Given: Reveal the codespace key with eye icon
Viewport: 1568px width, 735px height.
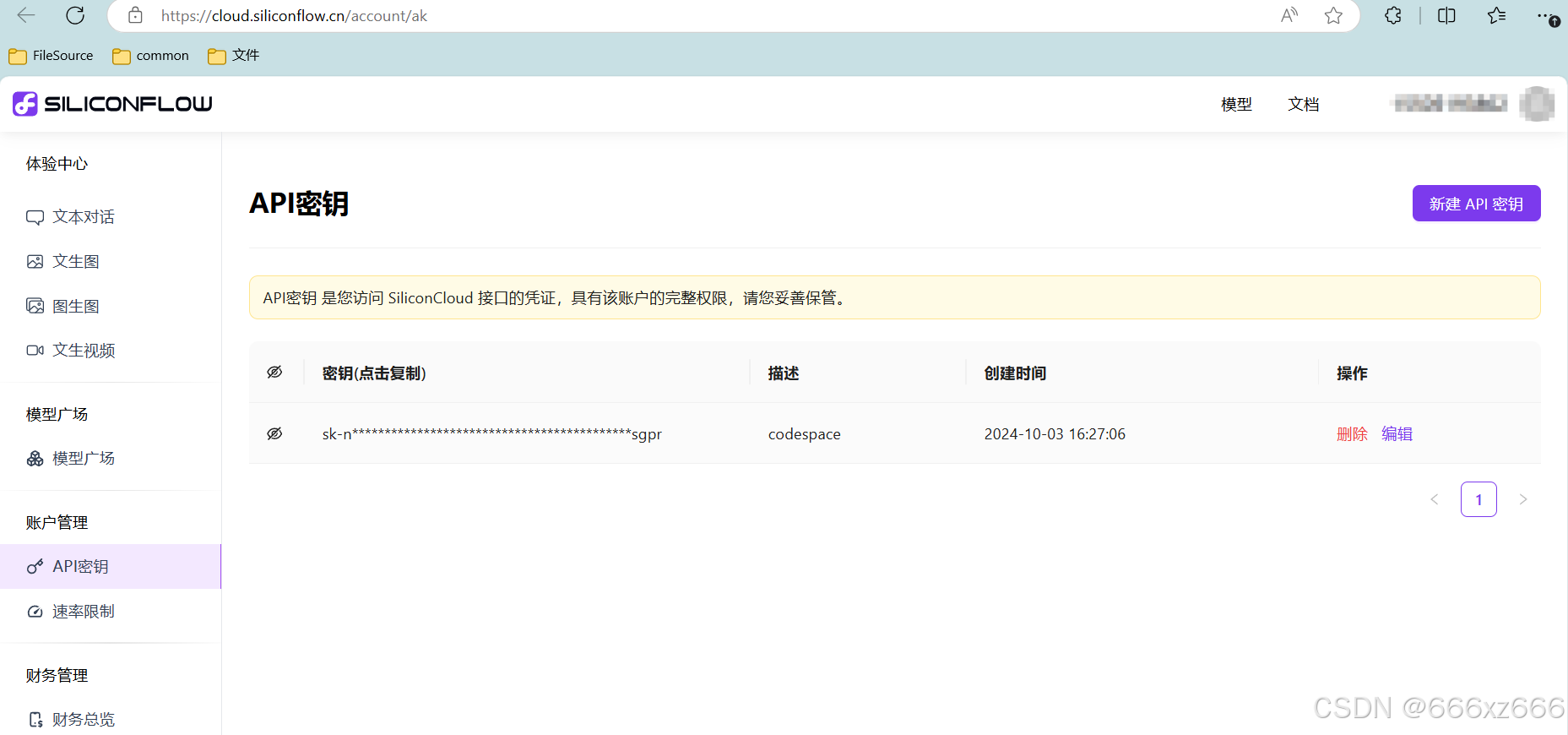Looking at the screenshot, I should click(x=274, y=433).
